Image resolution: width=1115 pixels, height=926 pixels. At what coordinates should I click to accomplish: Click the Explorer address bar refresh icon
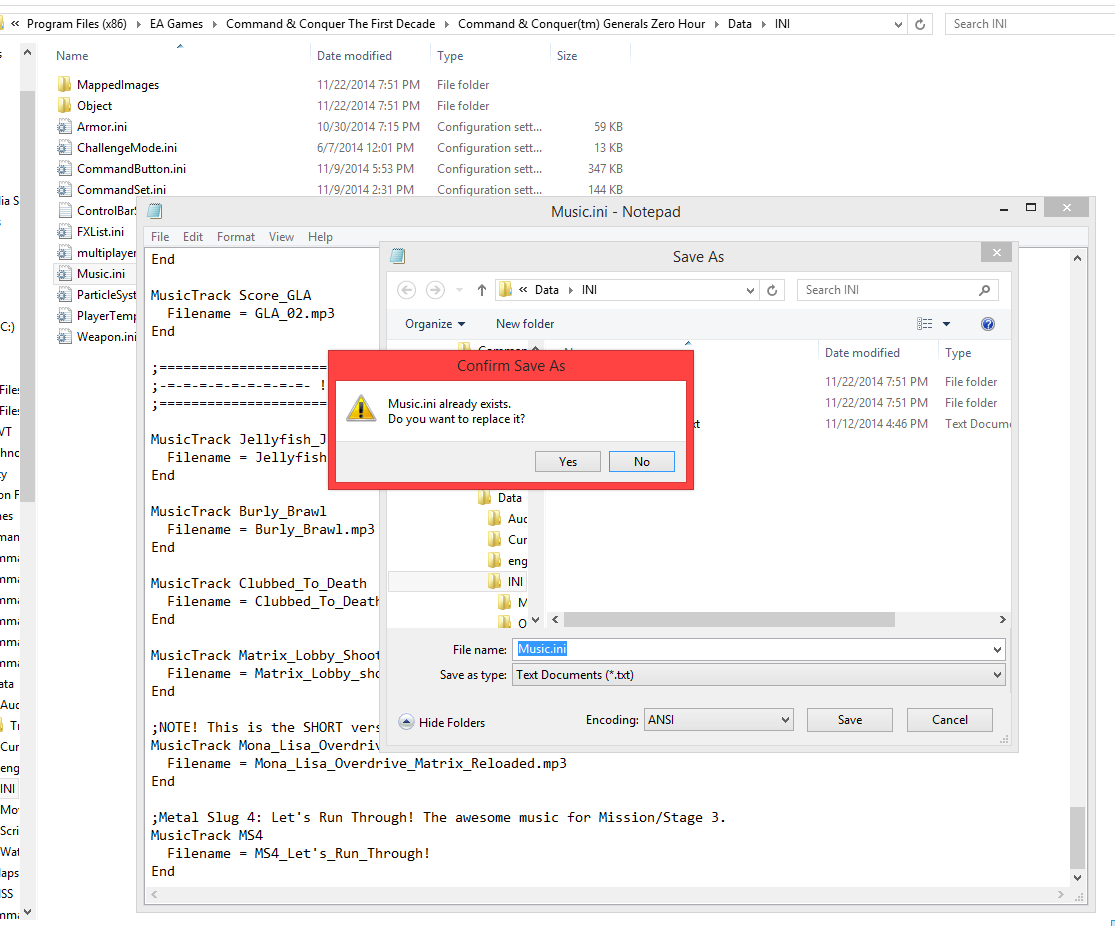920,24
